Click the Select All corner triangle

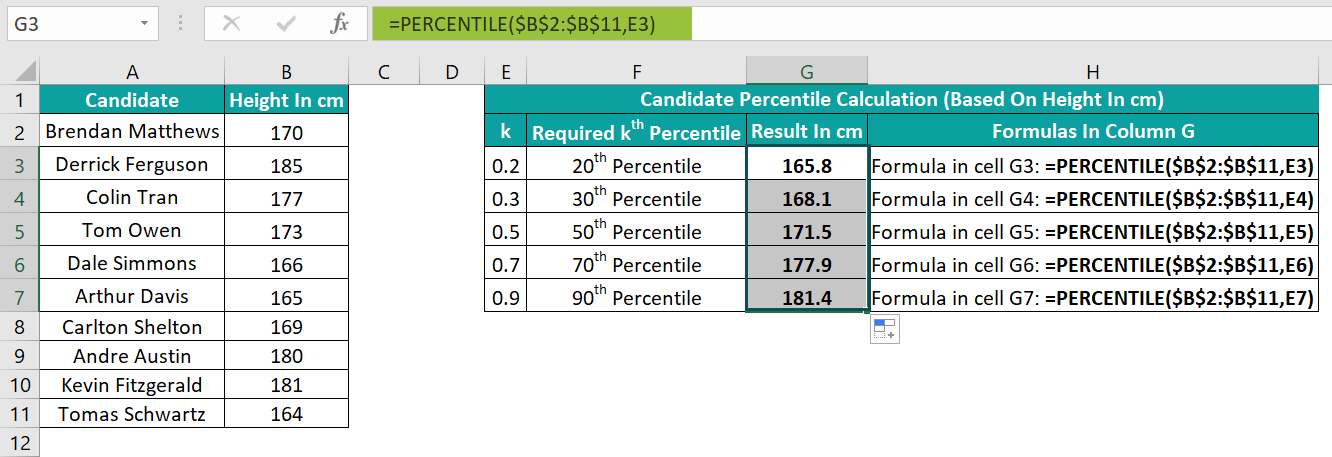click(27, 72)
